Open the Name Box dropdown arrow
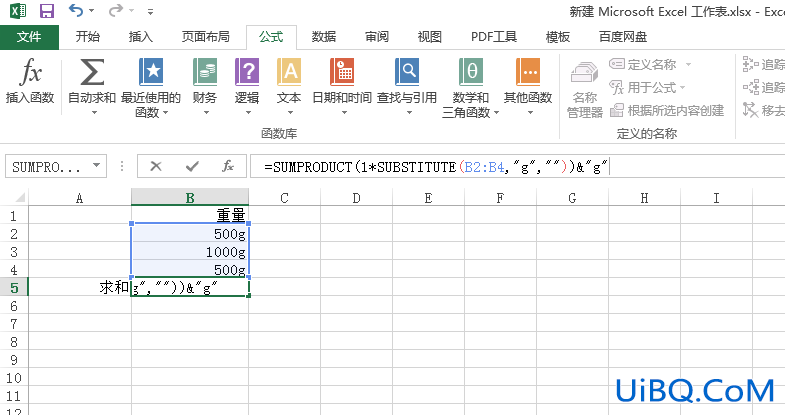 pos(97,166)
